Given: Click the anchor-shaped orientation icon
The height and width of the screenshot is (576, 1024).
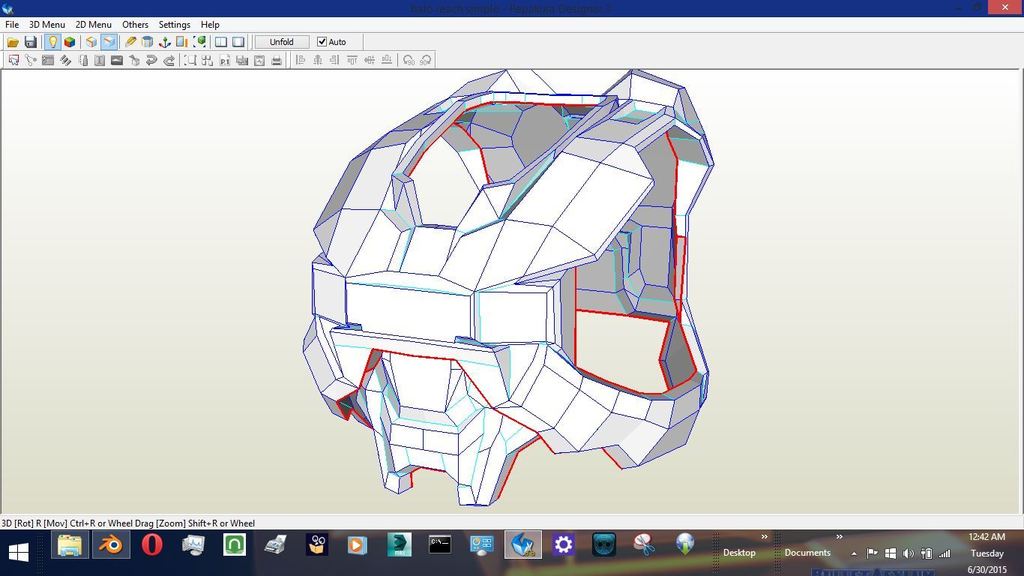Looking at the screenshot, I should pos(165,42).
